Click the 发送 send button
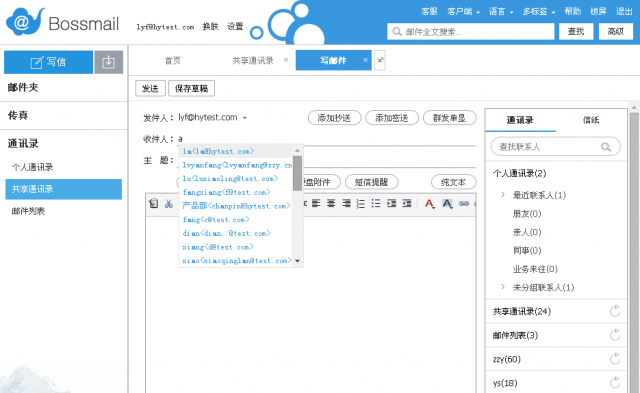This screenshot has height=393, width=640. point(150,89)
